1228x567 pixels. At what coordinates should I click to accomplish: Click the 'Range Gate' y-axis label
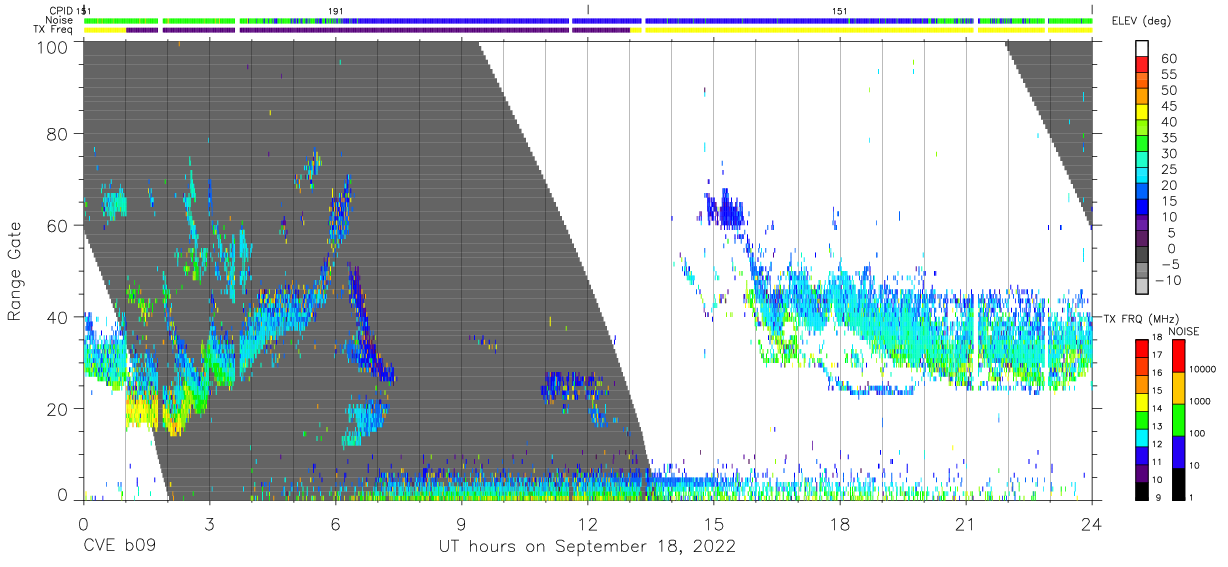pos(15,271)
